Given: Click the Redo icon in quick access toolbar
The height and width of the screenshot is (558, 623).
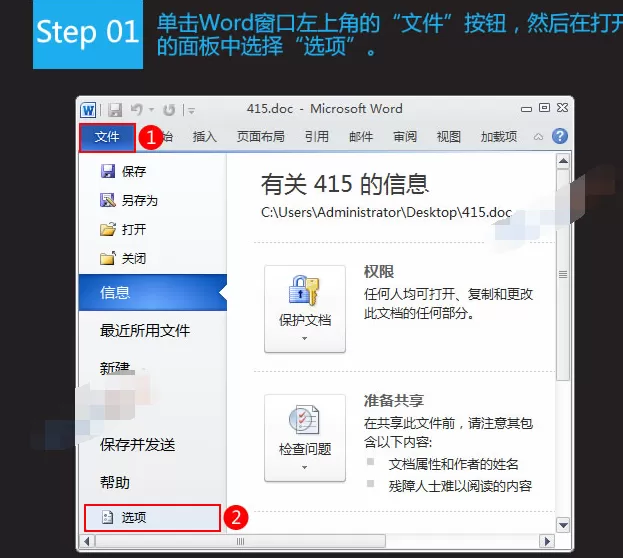Looking at the screenshot, I should (x=169, y=110).
